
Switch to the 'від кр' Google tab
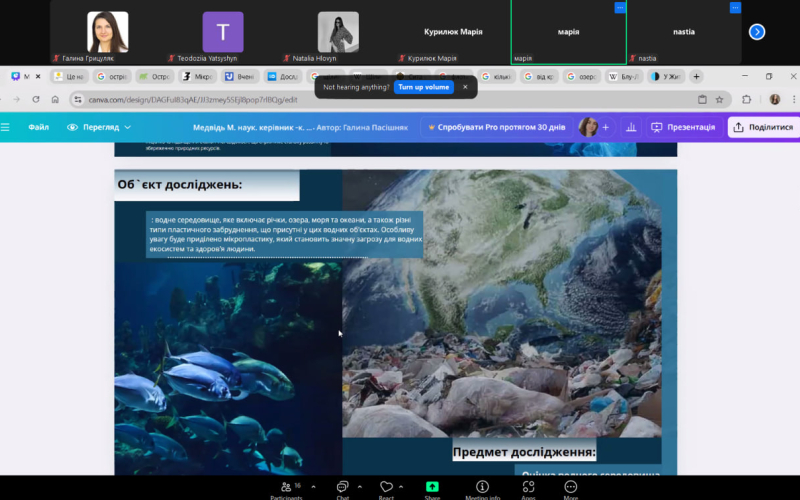(x=540, y=77)
